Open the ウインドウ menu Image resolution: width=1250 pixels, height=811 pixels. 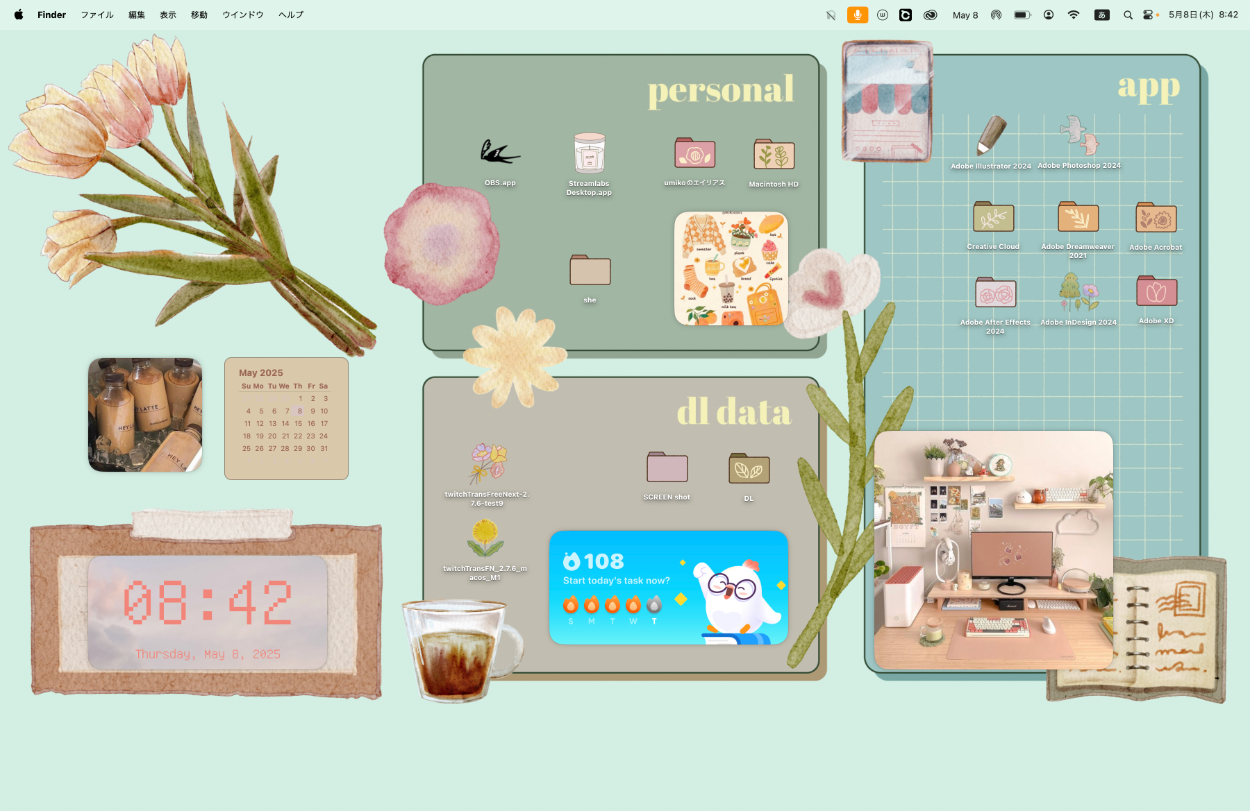click(x=243, y=15)
